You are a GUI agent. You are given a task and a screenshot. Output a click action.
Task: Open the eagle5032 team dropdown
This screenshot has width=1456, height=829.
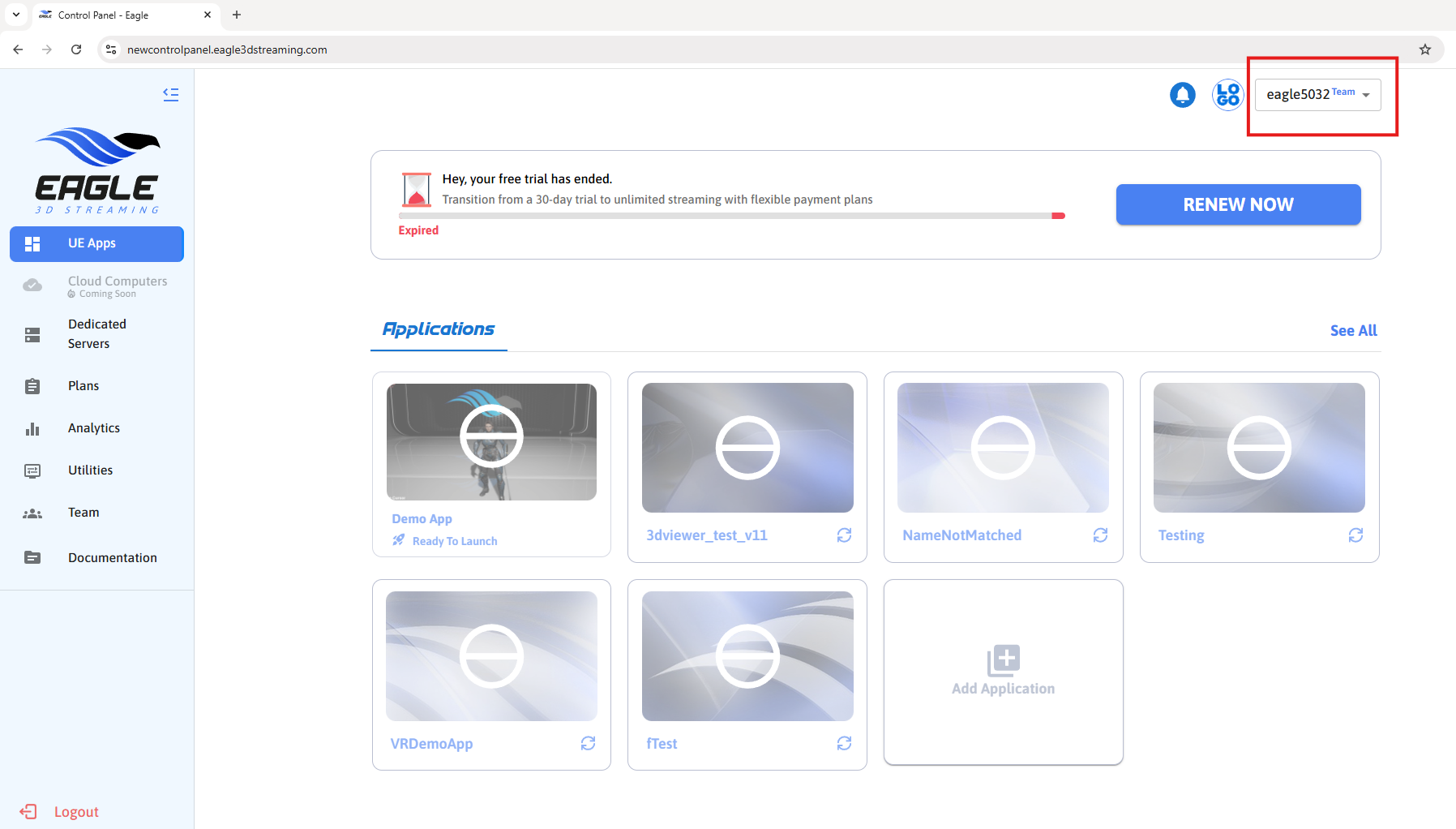pos(1317,95)
